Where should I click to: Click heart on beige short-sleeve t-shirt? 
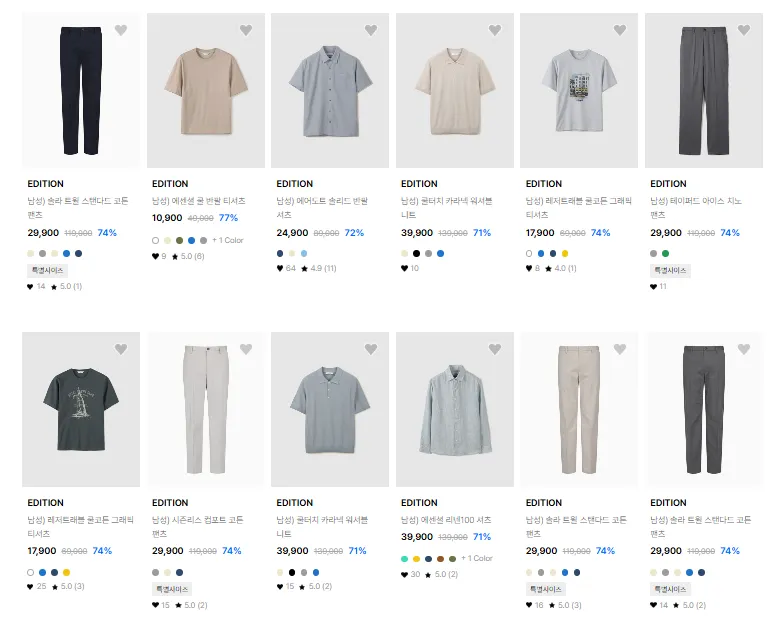246,30
